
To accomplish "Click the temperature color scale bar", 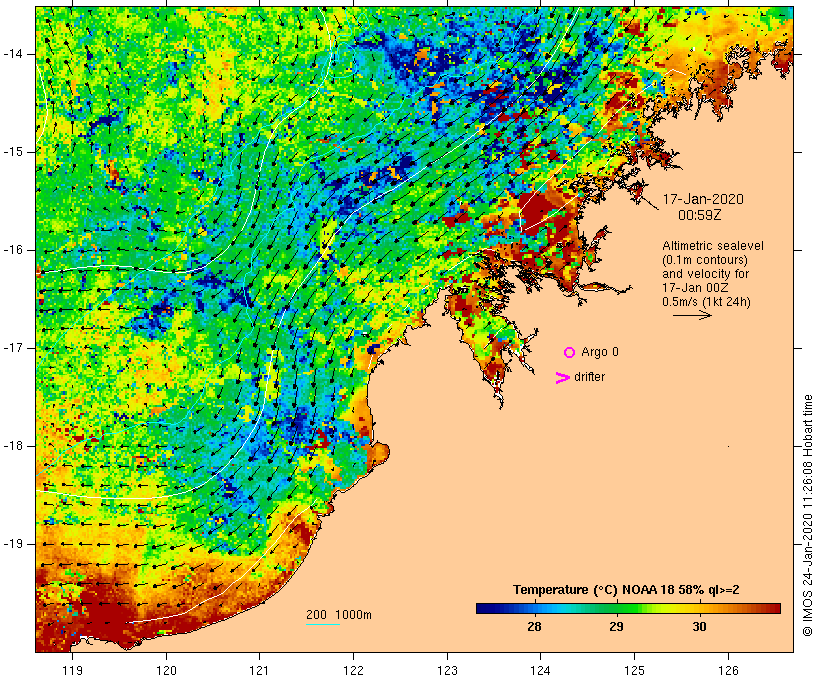I will click(x=628, y=608).
